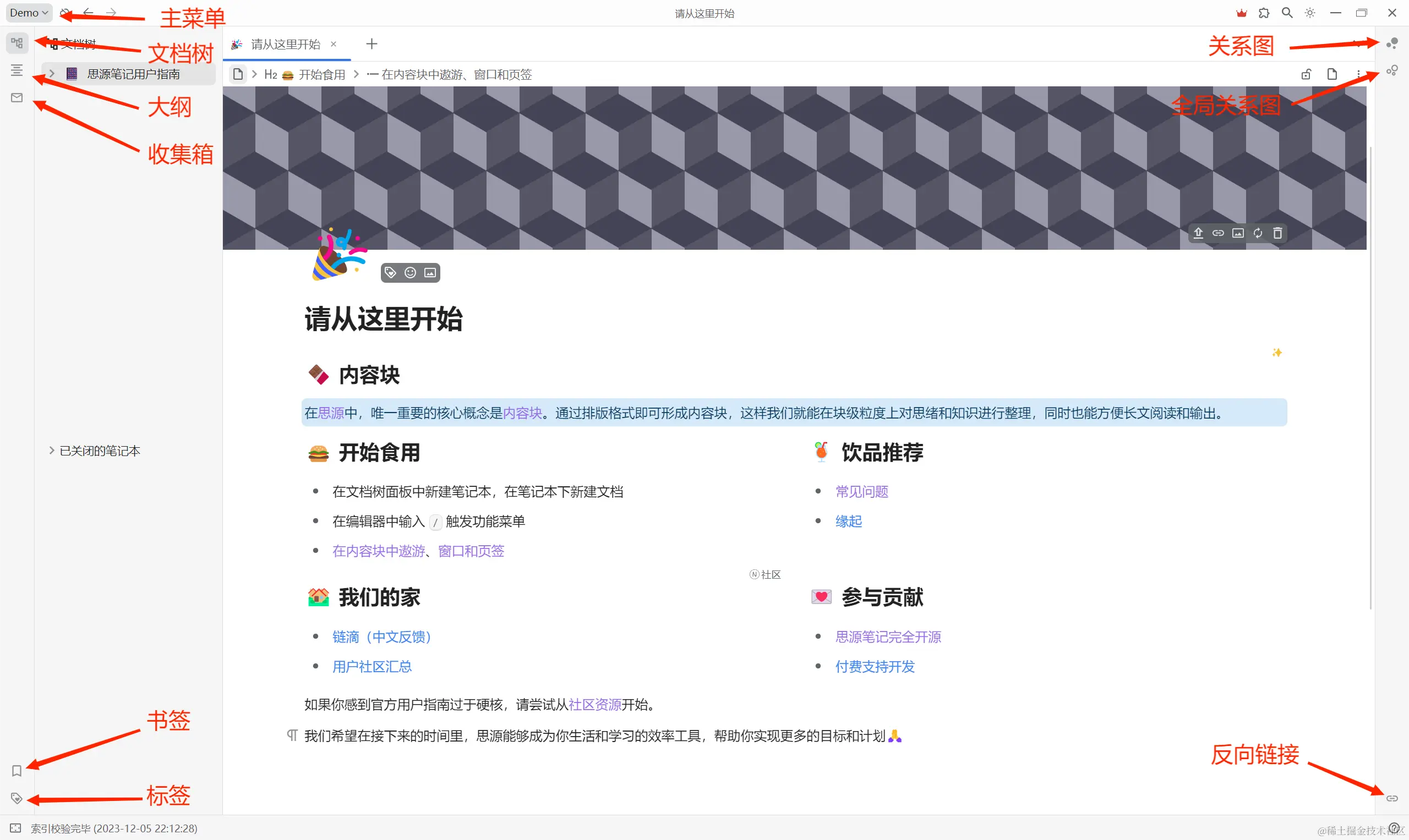Click the random cover refresh icon
The height and width of the screenshot is (840, 1409).
[x=1257, y=233]
